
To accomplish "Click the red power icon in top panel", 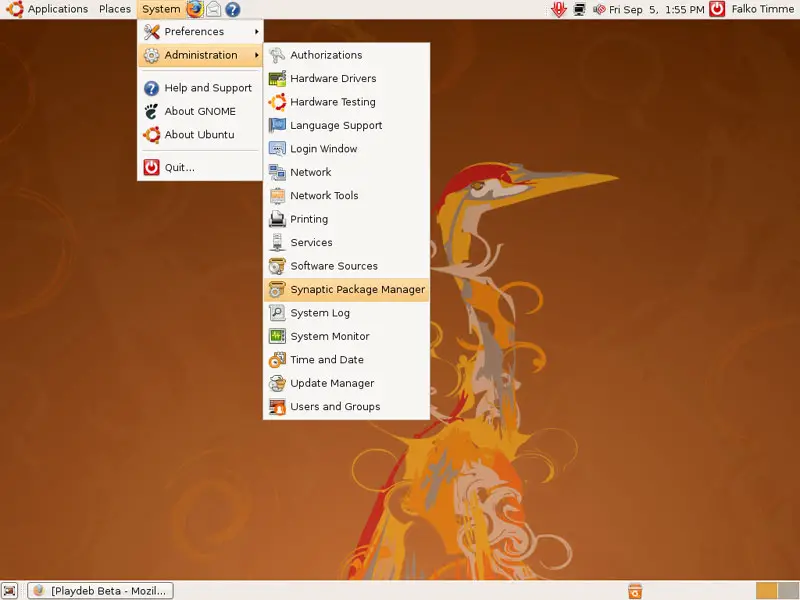I will (x=717, y=9).
